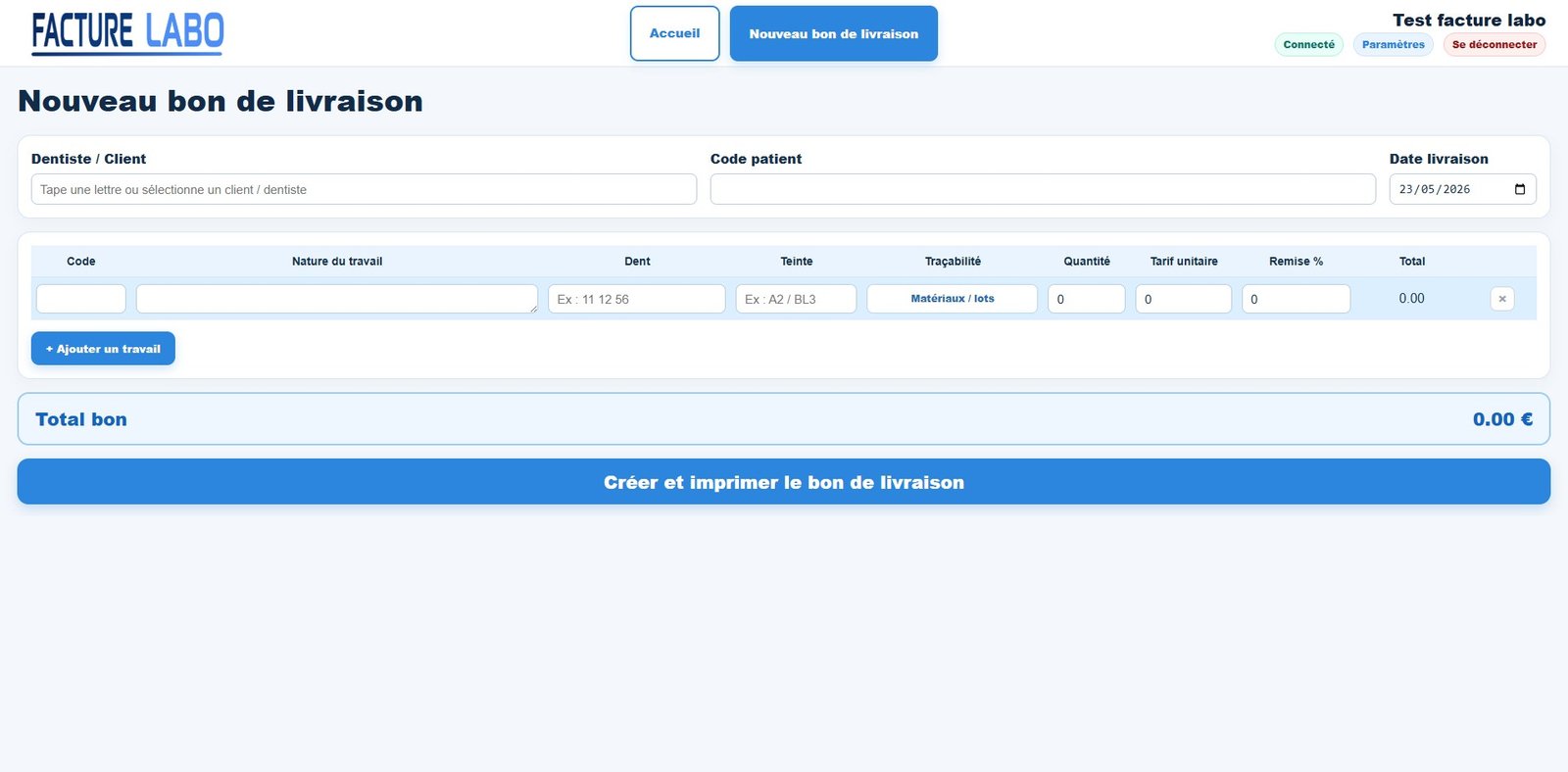Click the Nouveau bon de livraison page heading

coord(220,101)
